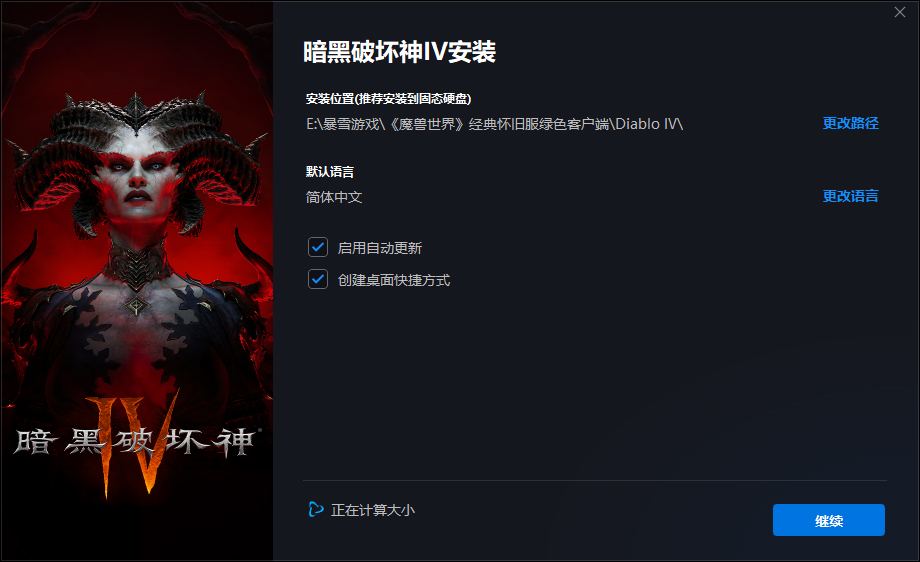
Task: Click the 默认语言 section heading
Action: tap(330, 171)
